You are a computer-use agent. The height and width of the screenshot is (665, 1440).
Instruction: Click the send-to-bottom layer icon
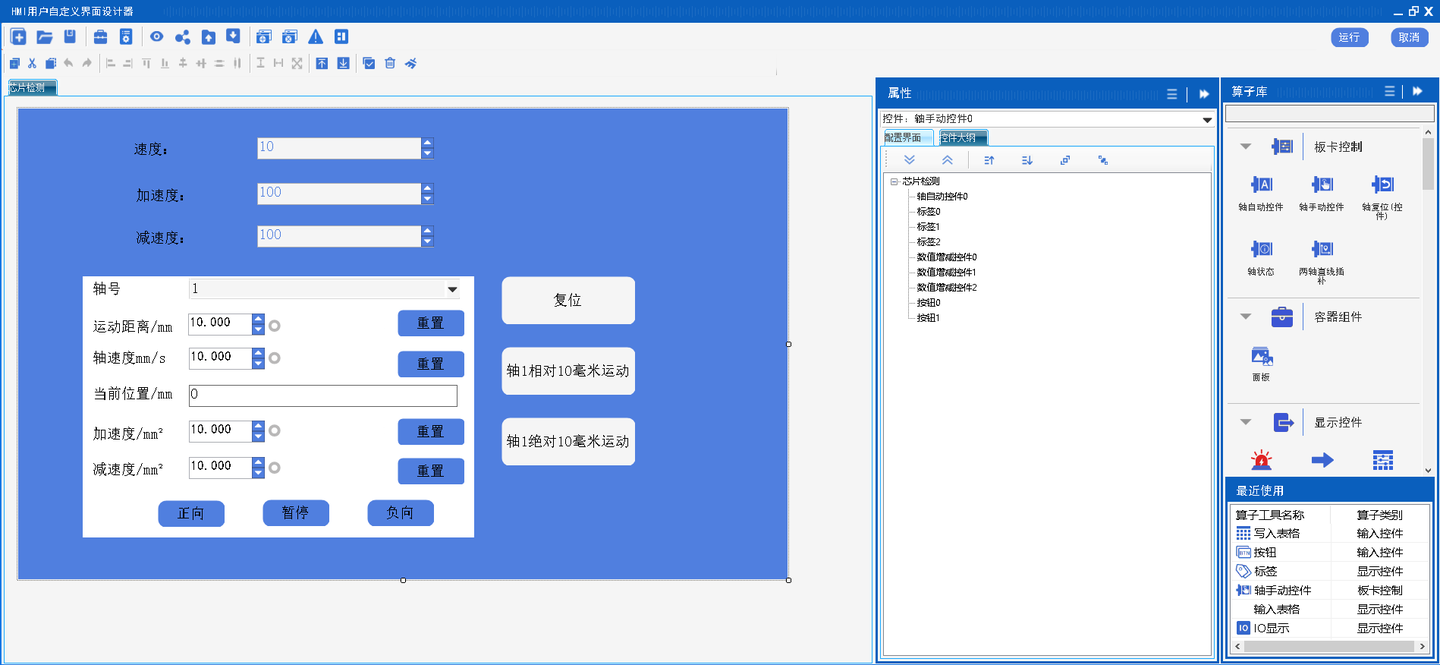[343, 63]
